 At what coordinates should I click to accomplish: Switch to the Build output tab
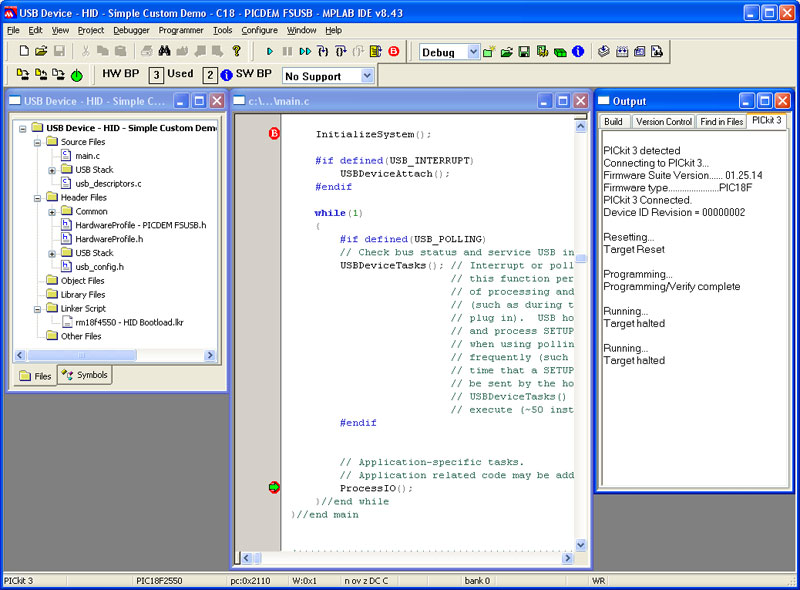point(613,121)
